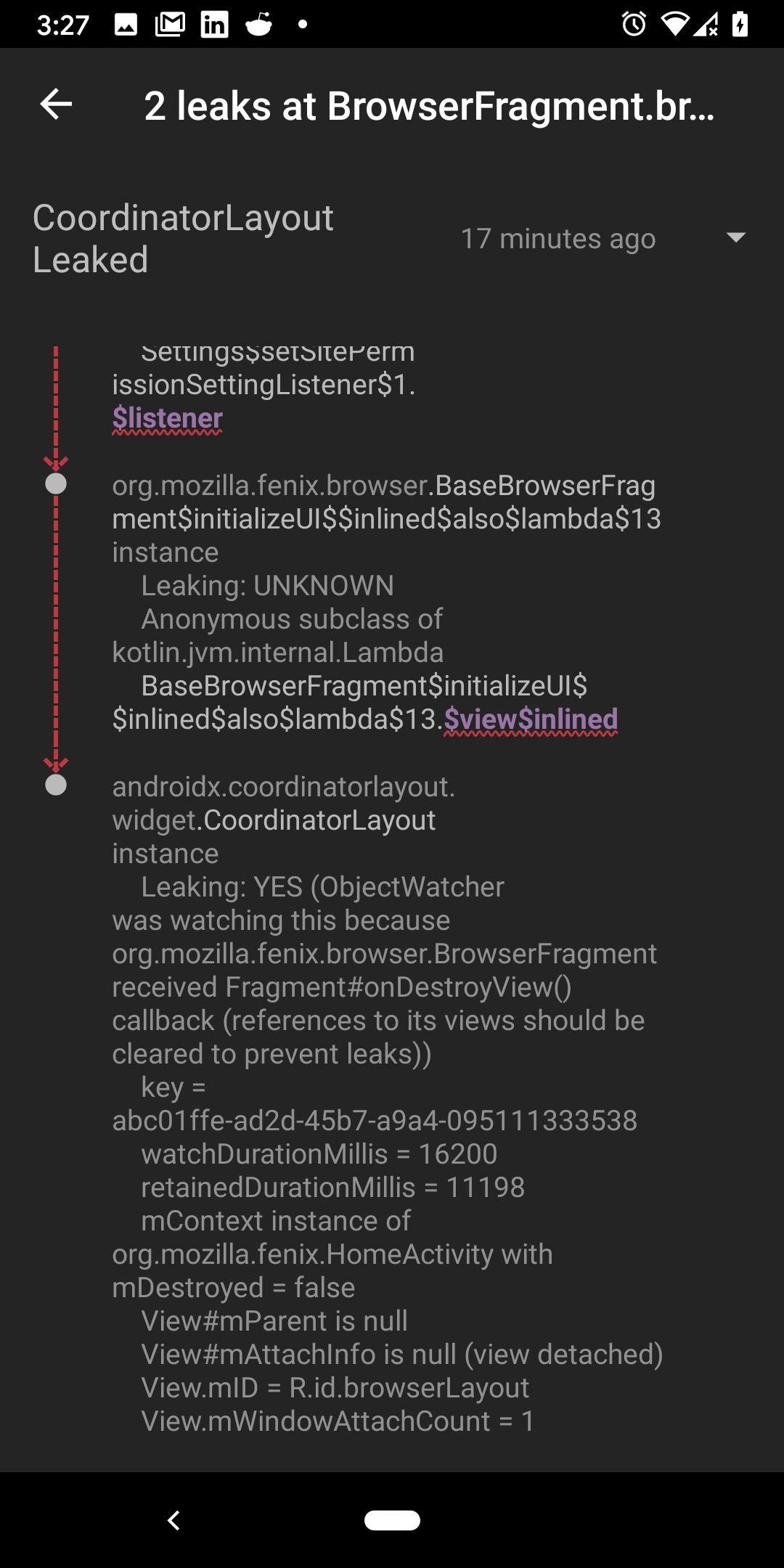Click the white notification dot in status bar
784x1568 pixels.
click(301, 26)
